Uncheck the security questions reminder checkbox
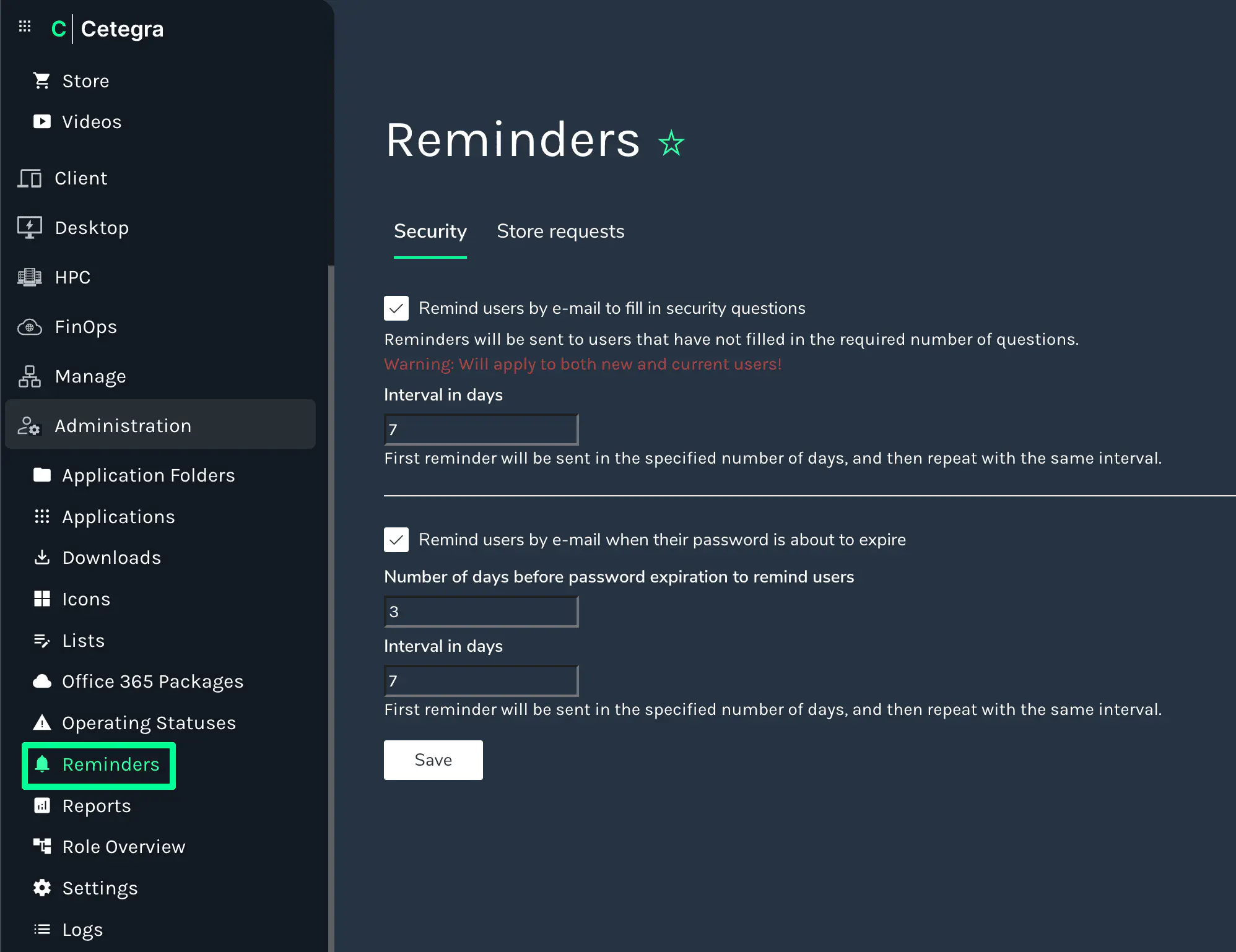 [396, 308]
